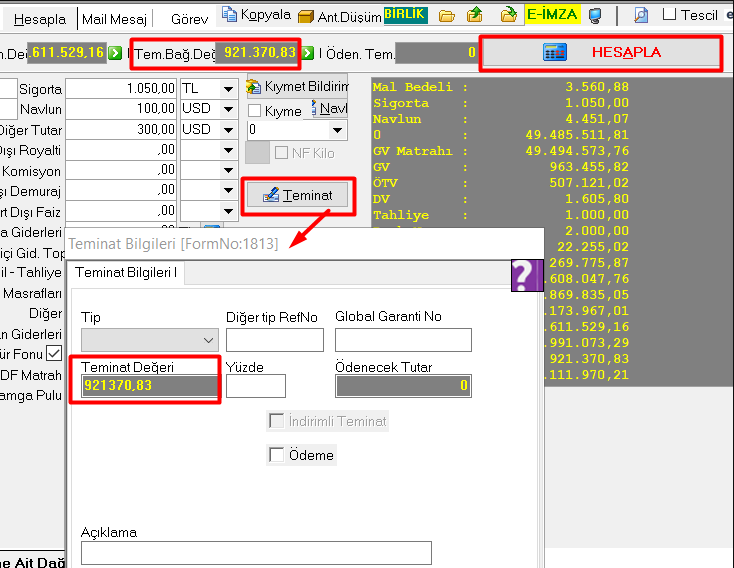
Task: Enable the Ödeme checkbox
Action: (x=277, y=456)
